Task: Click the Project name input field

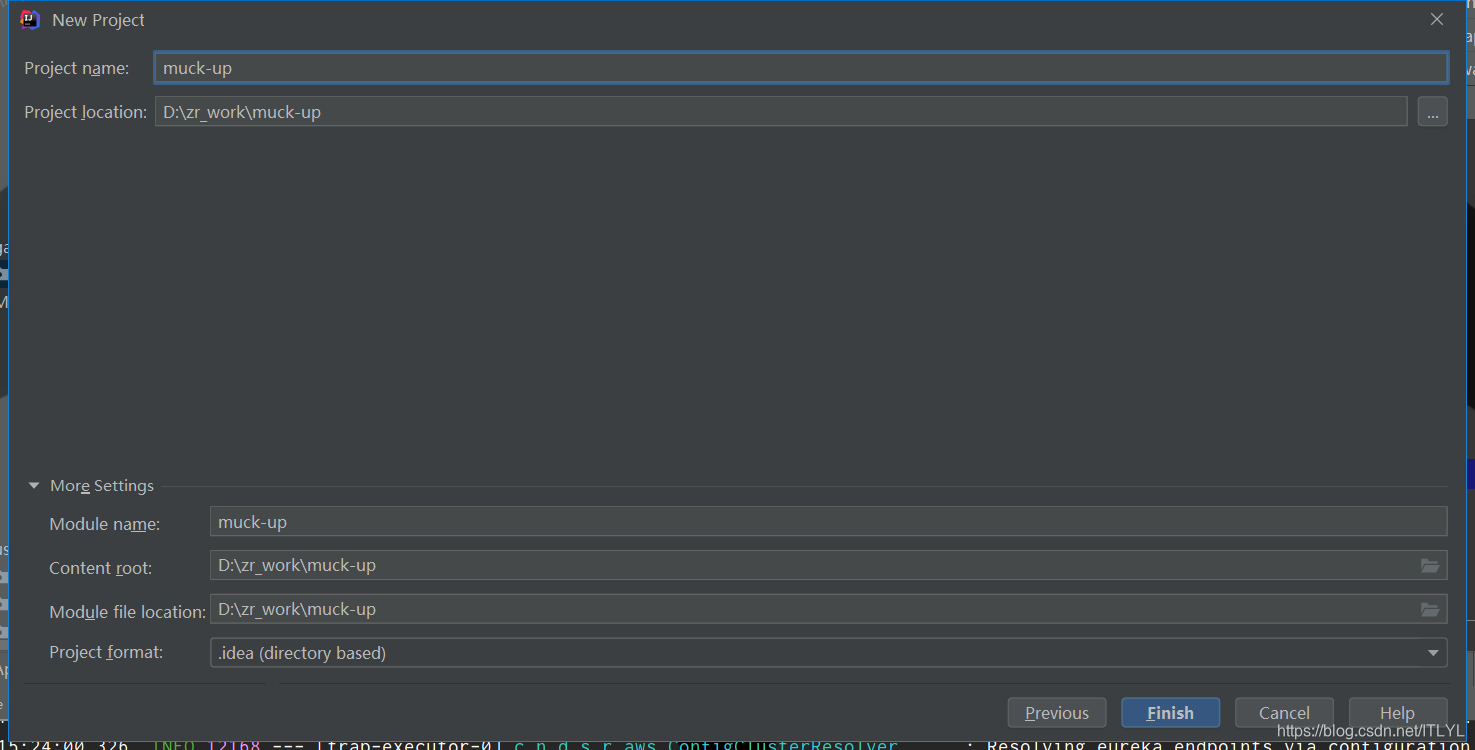Action: tap(801, 68)
